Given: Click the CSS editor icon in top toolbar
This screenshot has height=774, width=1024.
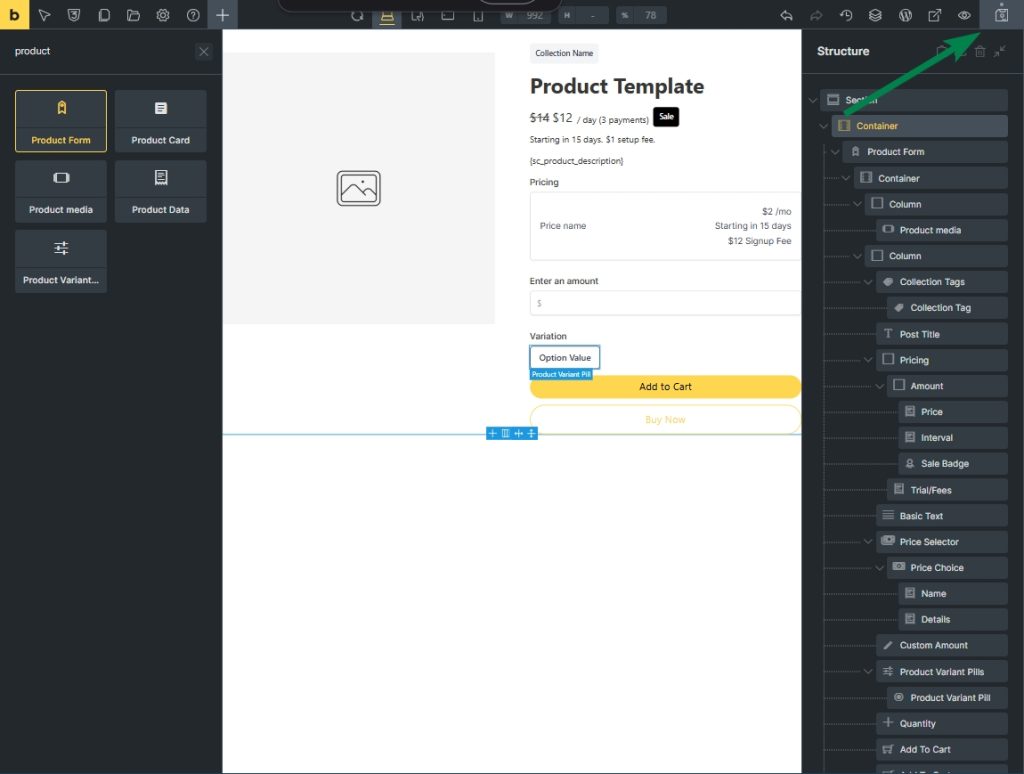Looking at the screenshot, I should click(74, 15).
